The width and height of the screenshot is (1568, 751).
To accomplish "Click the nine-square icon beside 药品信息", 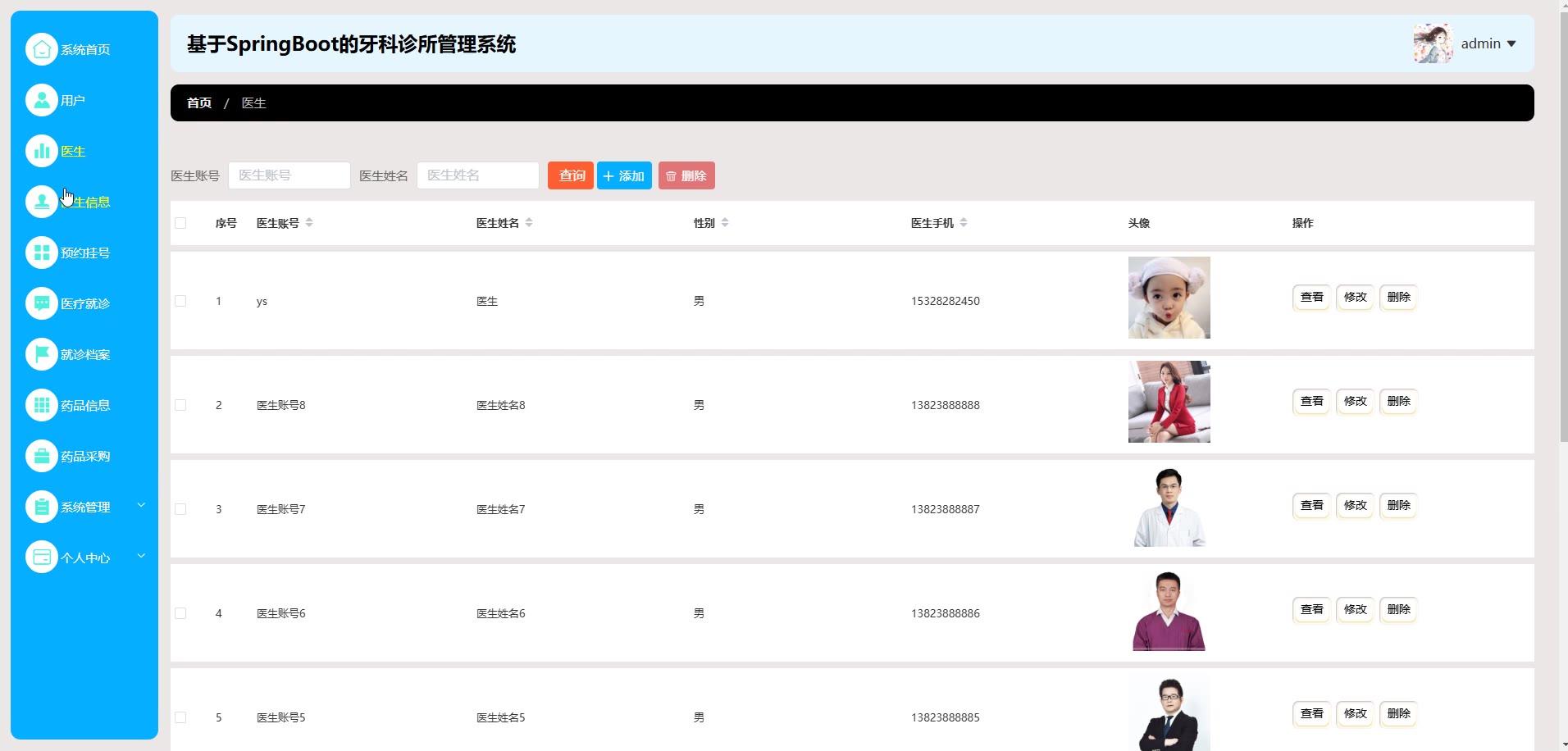I will (x=41, y=405).
